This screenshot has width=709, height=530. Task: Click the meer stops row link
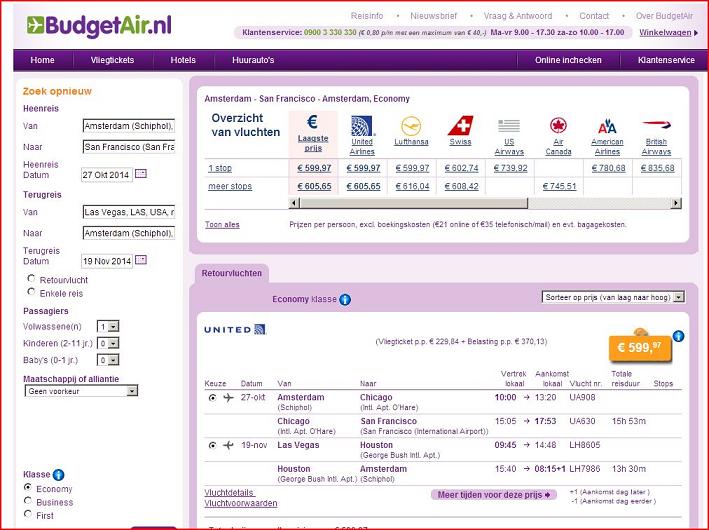[x=230, y=186]
